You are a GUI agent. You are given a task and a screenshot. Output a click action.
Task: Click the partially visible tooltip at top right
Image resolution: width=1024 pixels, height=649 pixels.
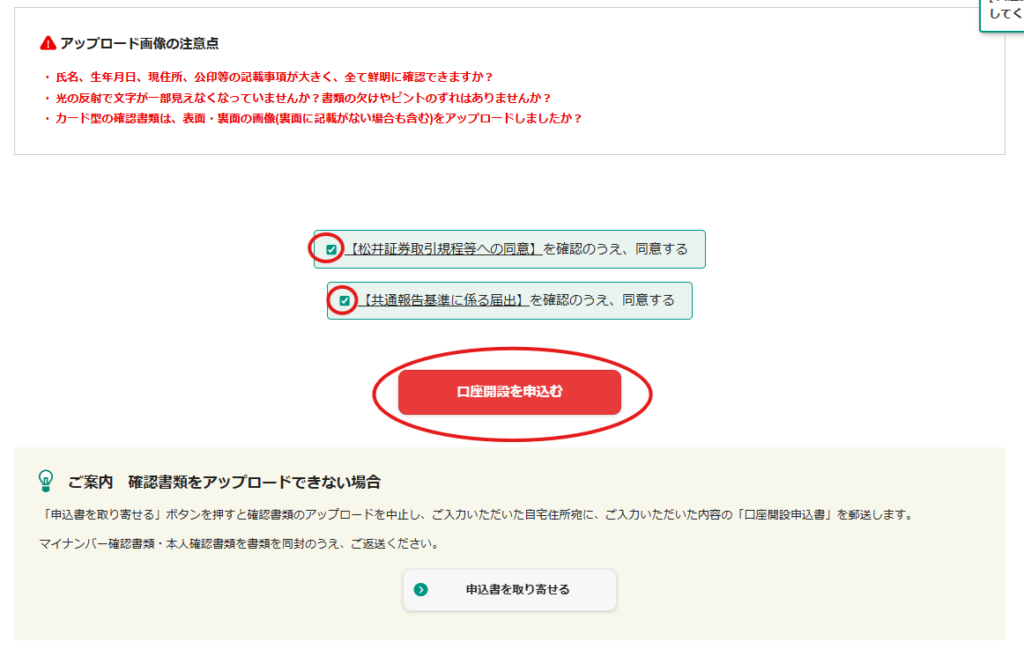click(x=1001, y=13)
